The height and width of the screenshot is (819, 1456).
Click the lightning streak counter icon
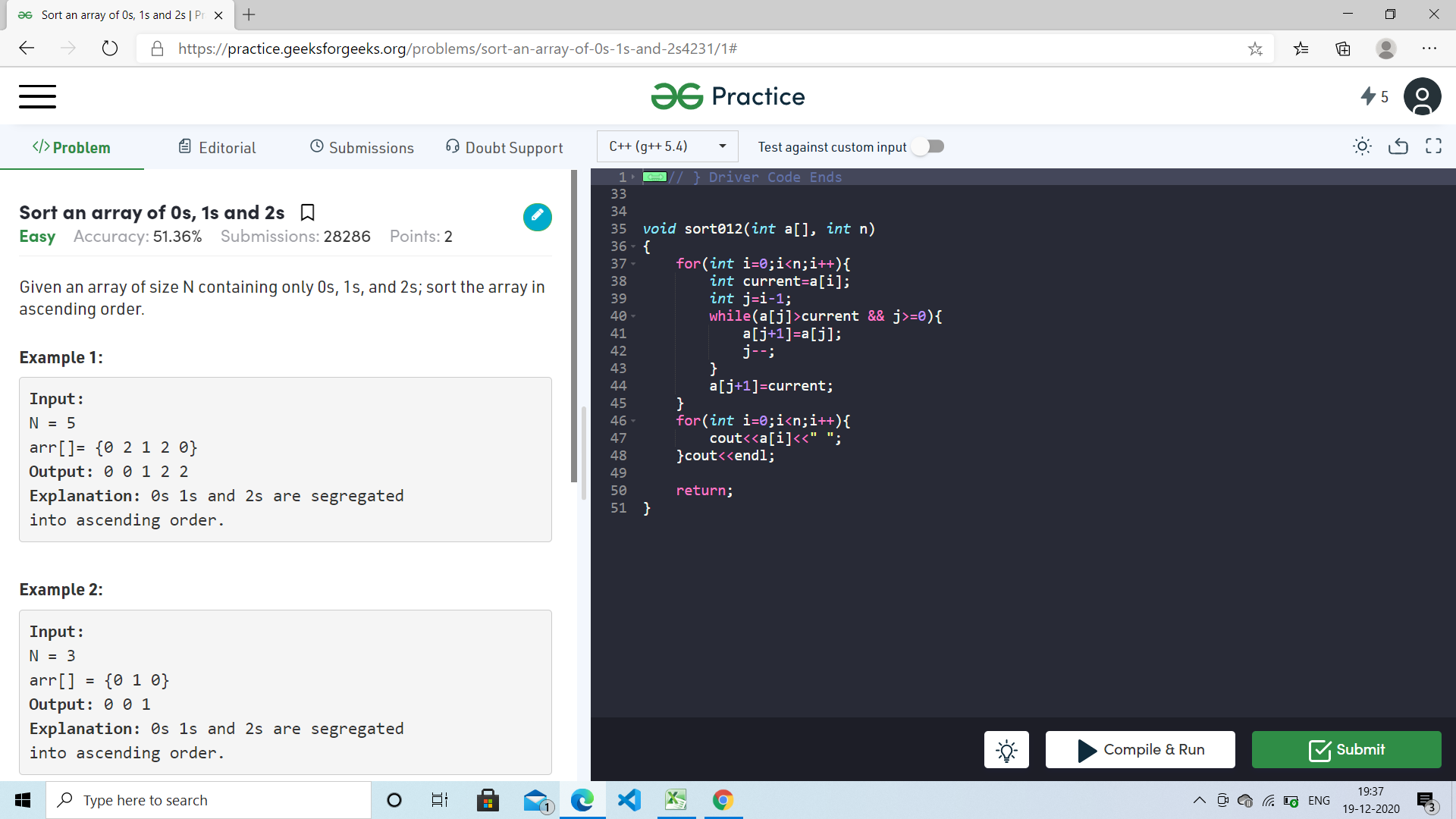1369,96
